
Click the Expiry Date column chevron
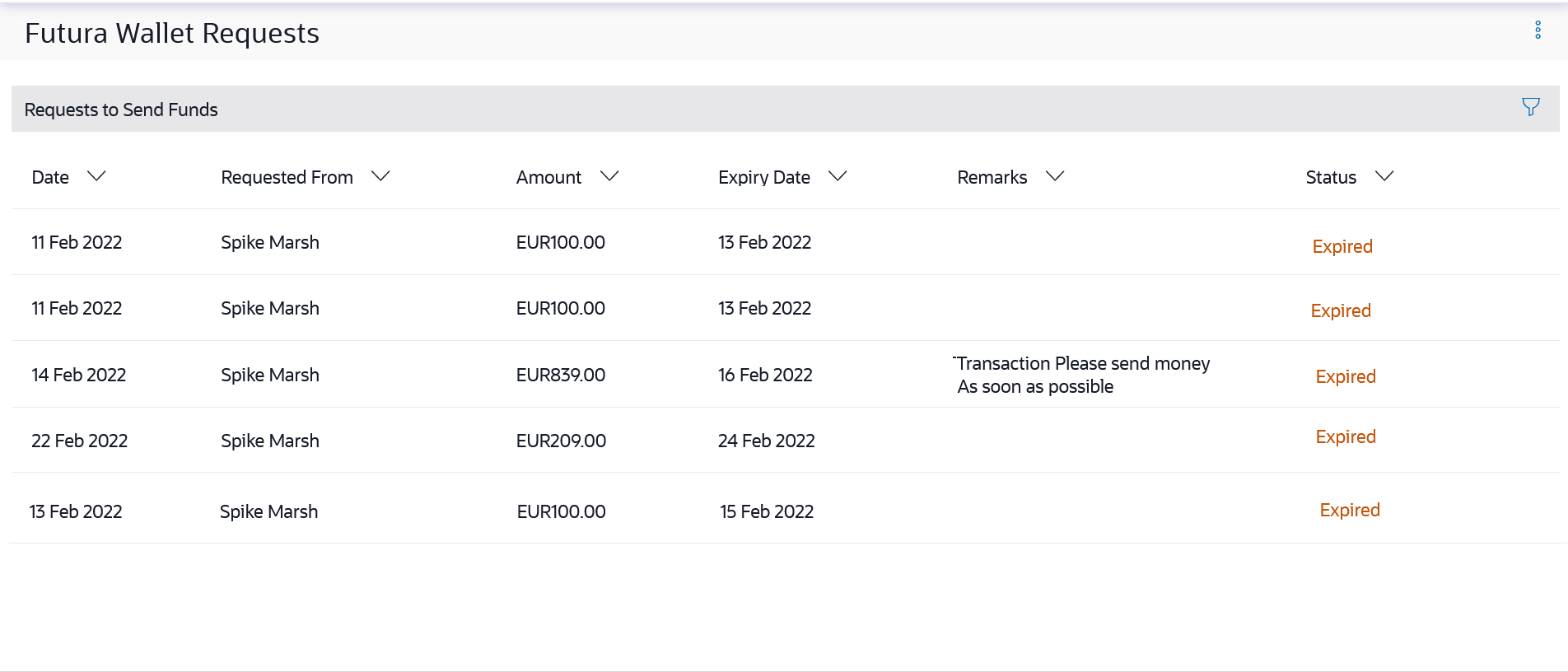click(837, 176)
